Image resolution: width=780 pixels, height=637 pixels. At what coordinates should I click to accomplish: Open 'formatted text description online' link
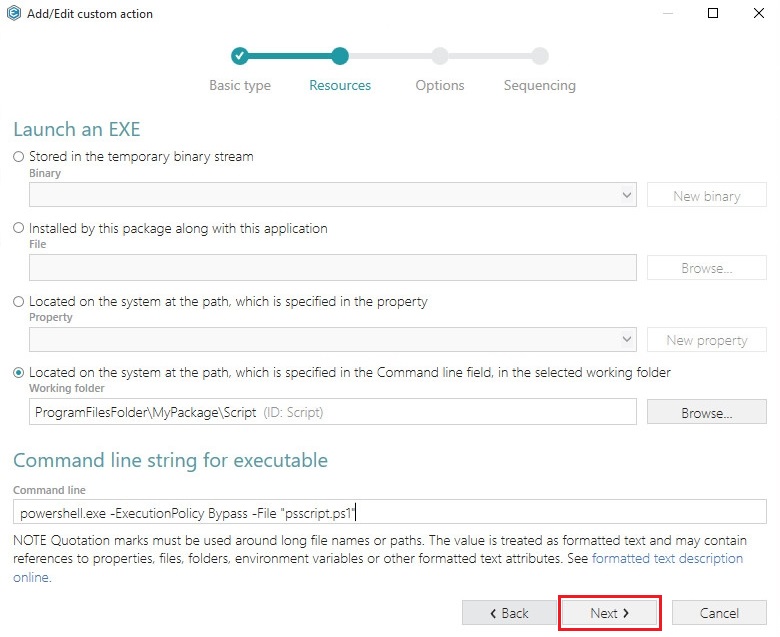(667, 558)
